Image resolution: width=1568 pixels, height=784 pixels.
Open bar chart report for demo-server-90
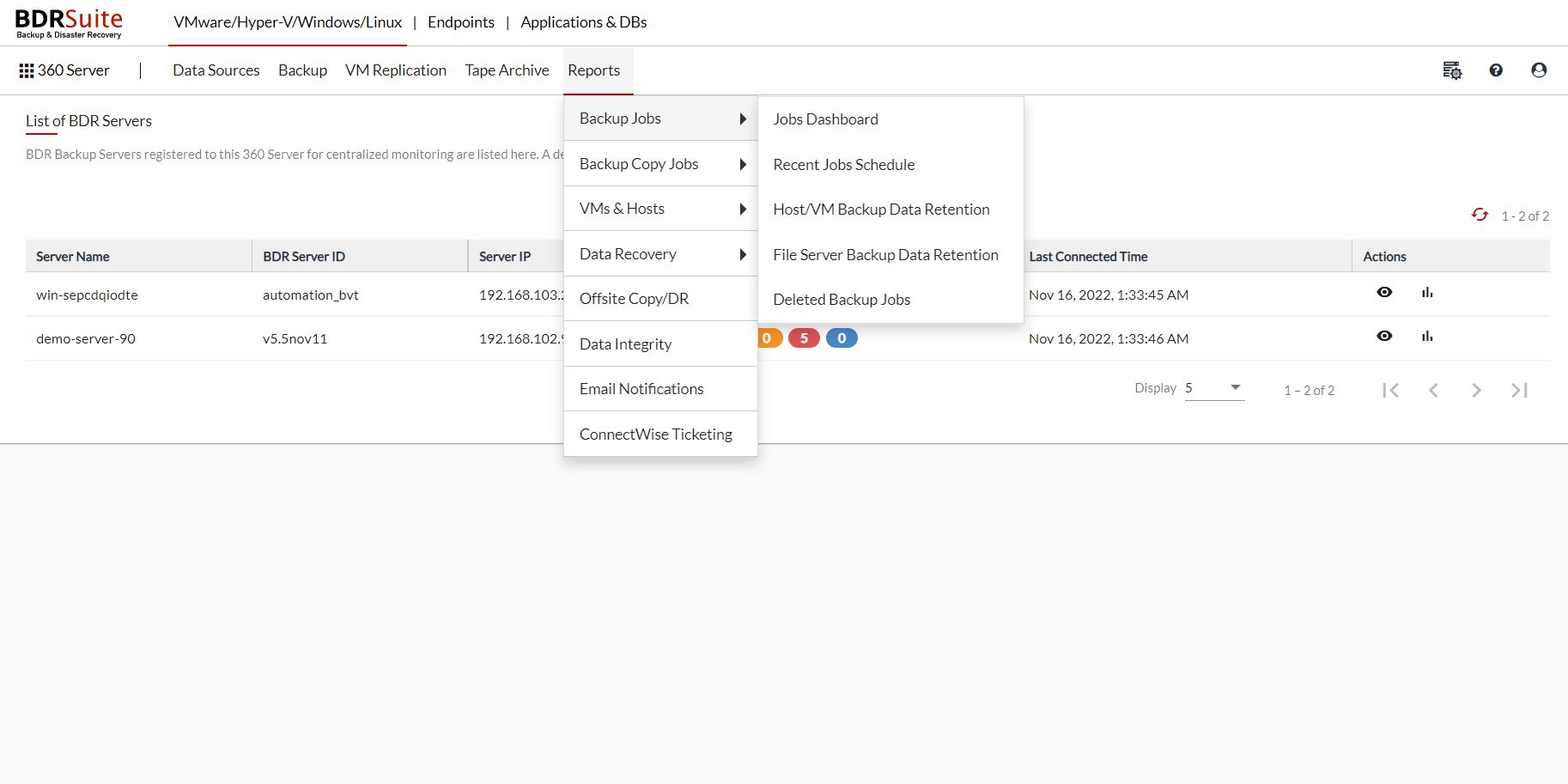pyautogui.click(x=1427, y=336)
